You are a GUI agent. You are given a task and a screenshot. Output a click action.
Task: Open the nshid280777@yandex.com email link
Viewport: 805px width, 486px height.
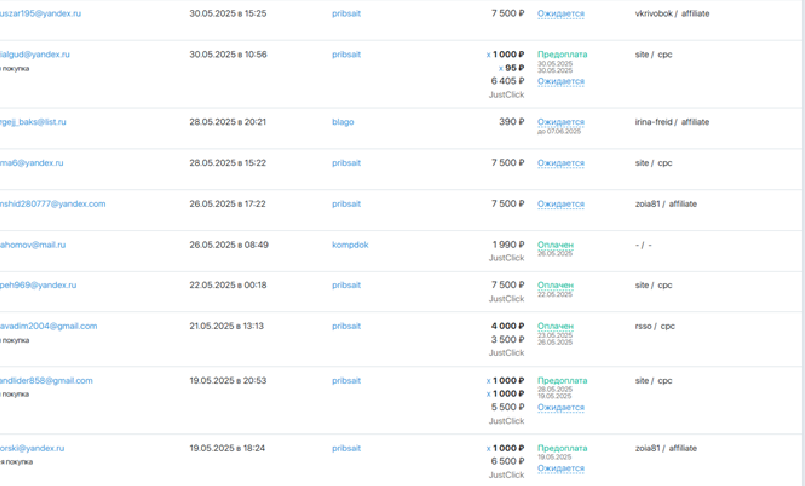53,204
